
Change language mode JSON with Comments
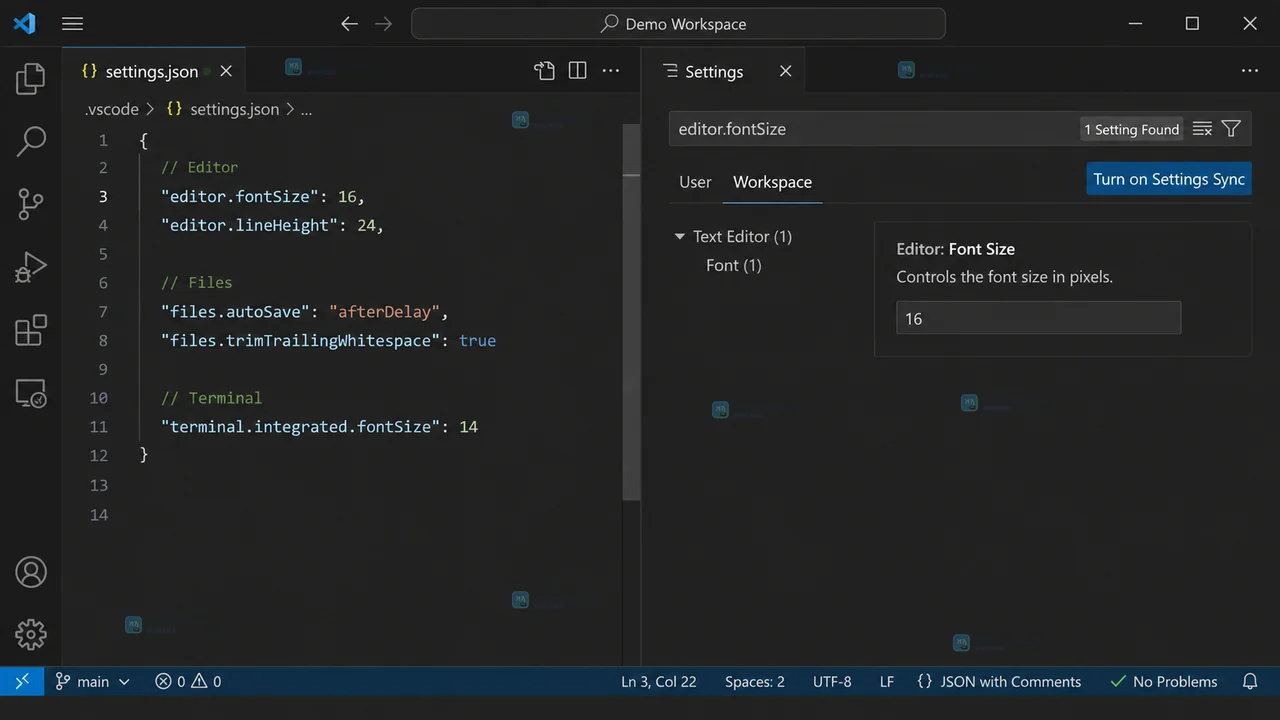pos(999,681)
